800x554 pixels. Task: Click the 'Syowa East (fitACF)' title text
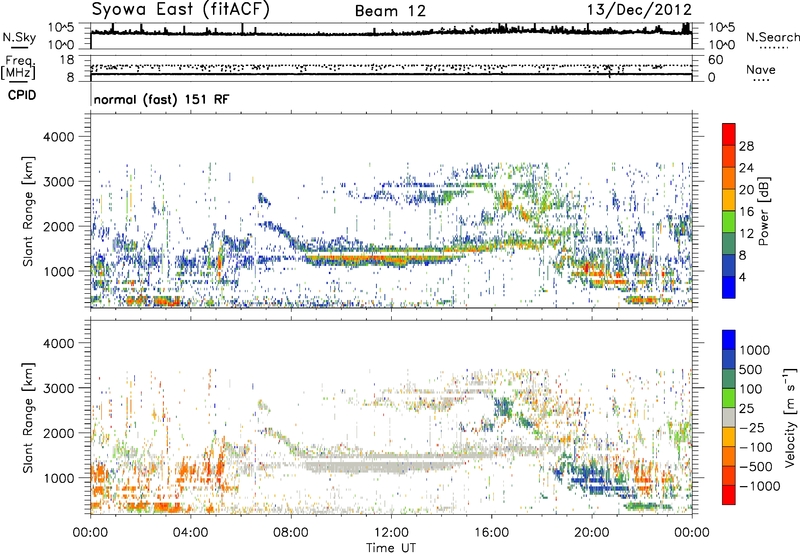pos(181,10)
